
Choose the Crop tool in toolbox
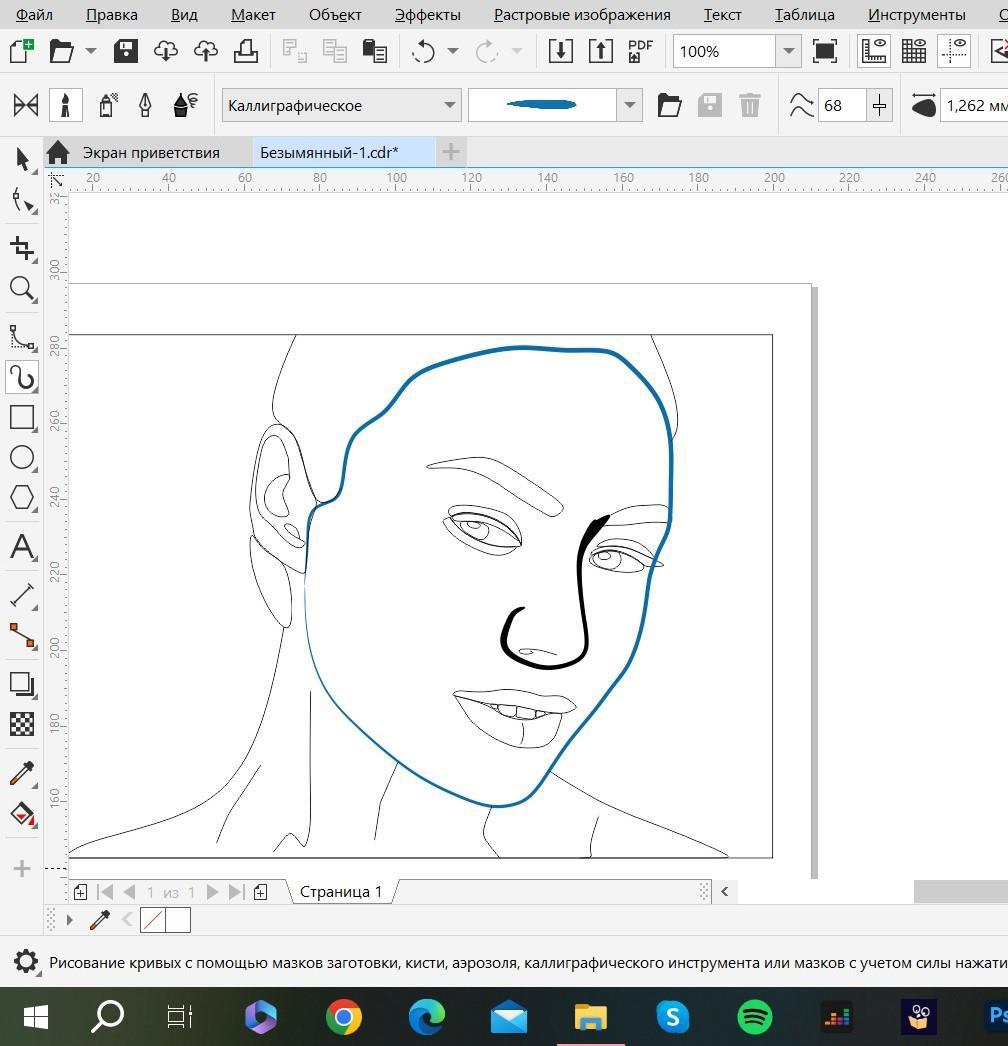(21, 248)
